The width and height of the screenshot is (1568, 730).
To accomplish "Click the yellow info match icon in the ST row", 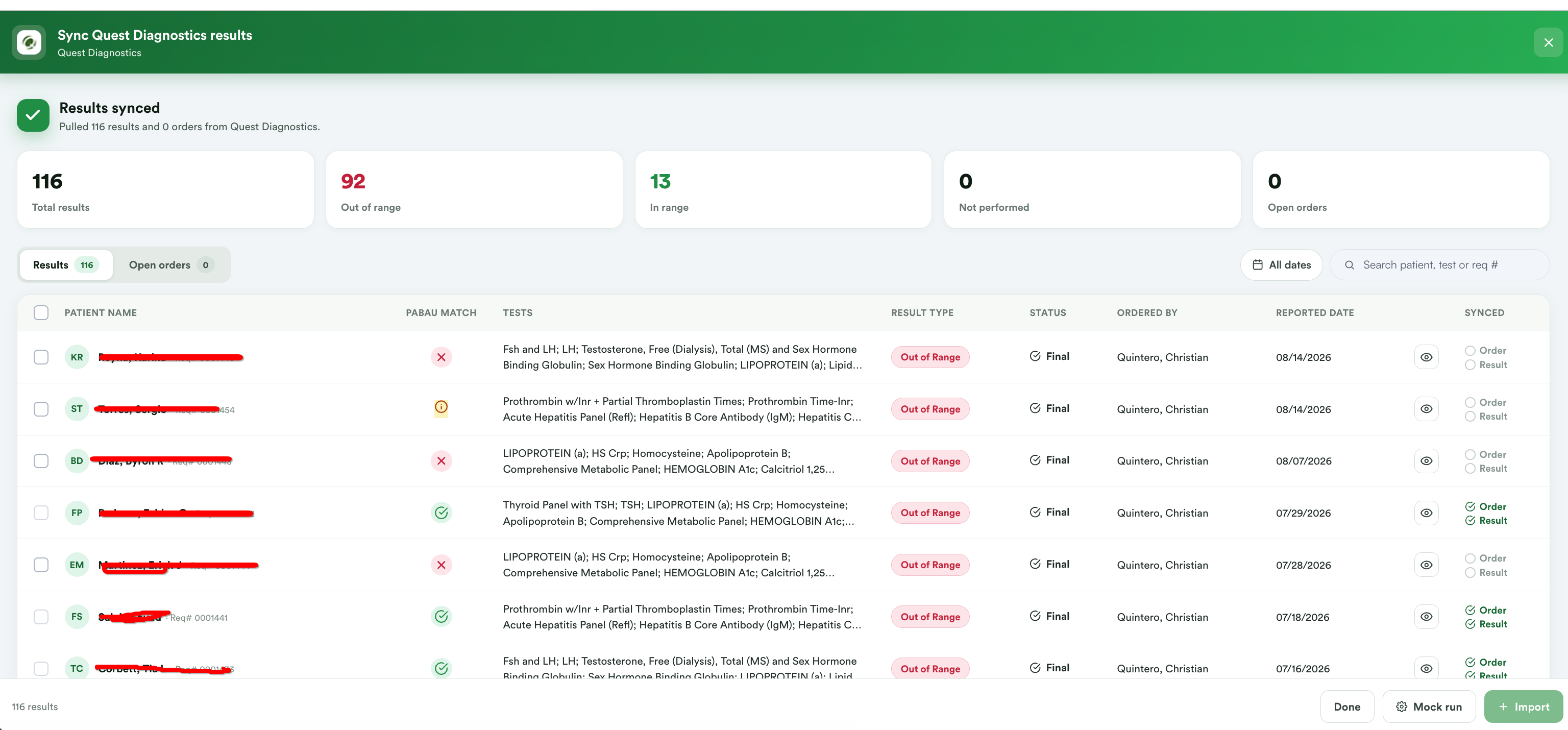I will 440,407.
